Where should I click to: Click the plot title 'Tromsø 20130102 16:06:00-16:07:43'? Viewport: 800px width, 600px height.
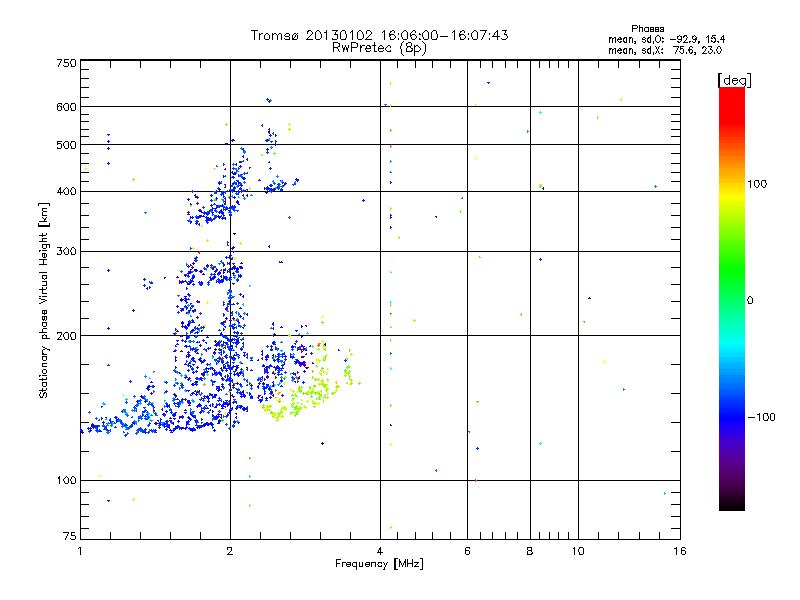click(x=379, y=35)
